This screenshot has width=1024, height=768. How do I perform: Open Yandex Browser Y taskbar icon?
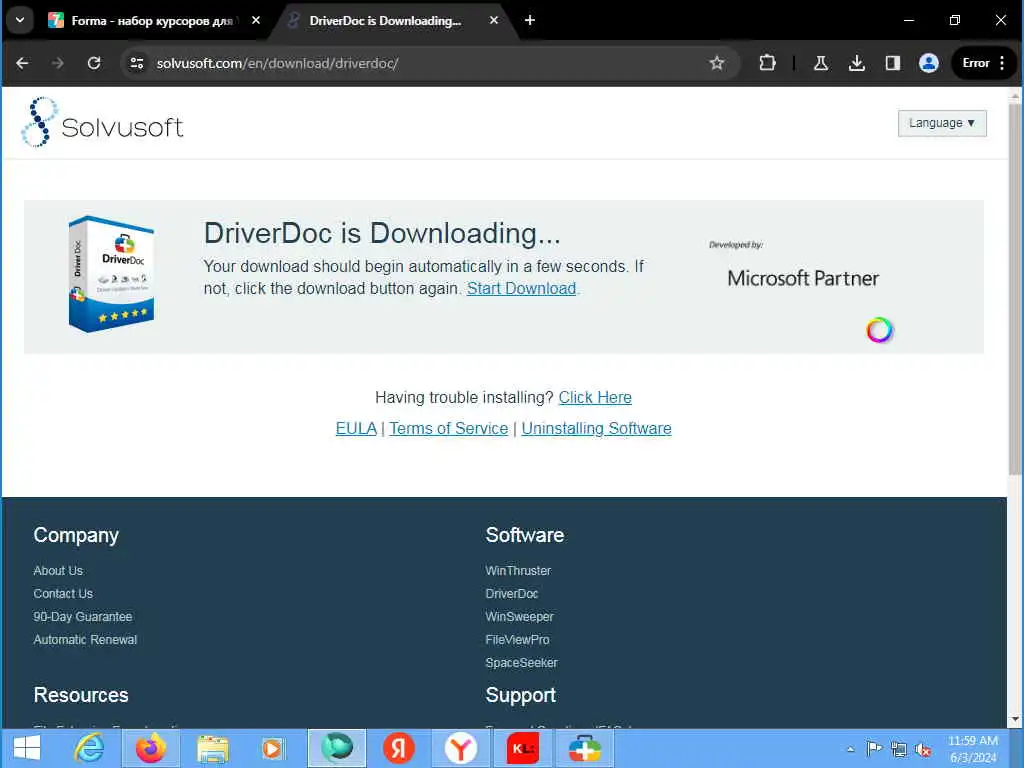coord(460,748)
